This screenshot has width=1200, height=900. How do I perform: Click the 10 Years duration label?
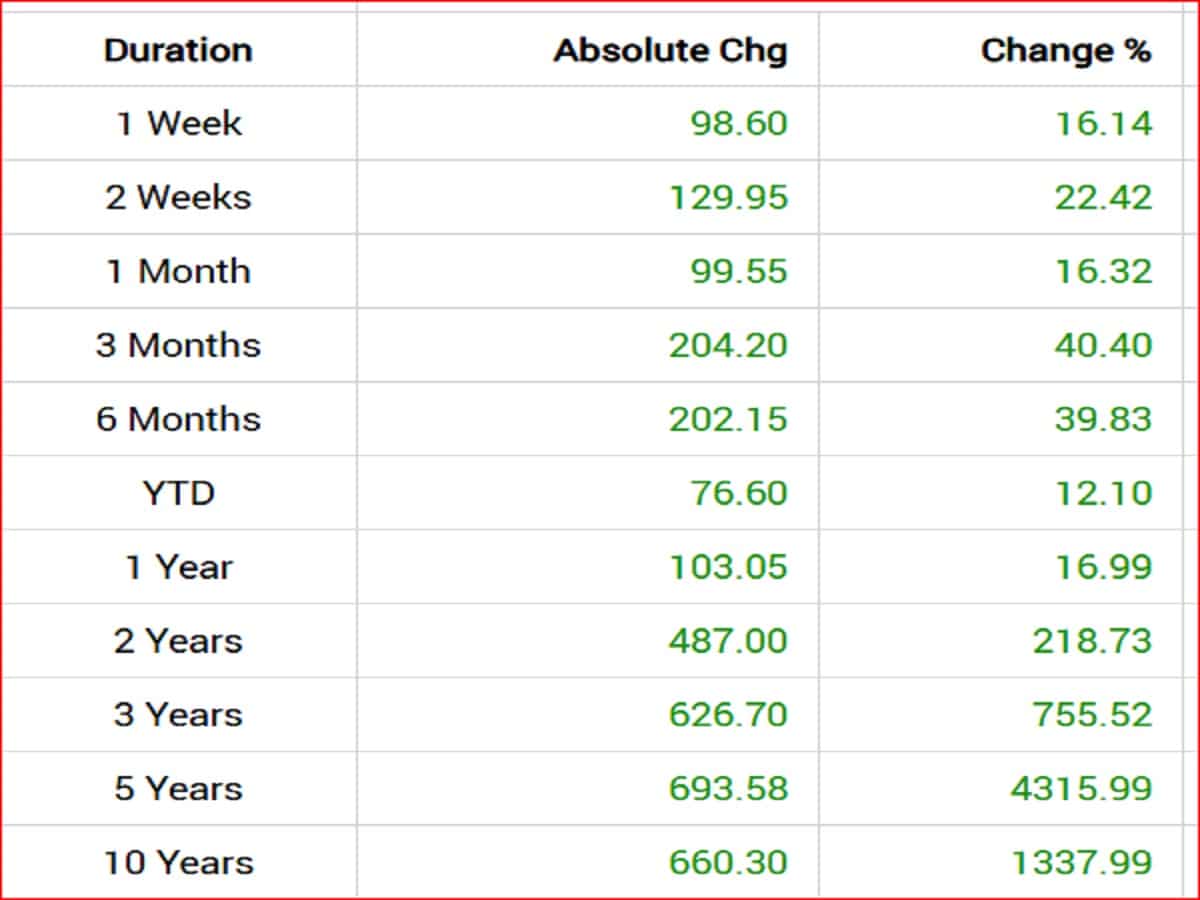178,863
